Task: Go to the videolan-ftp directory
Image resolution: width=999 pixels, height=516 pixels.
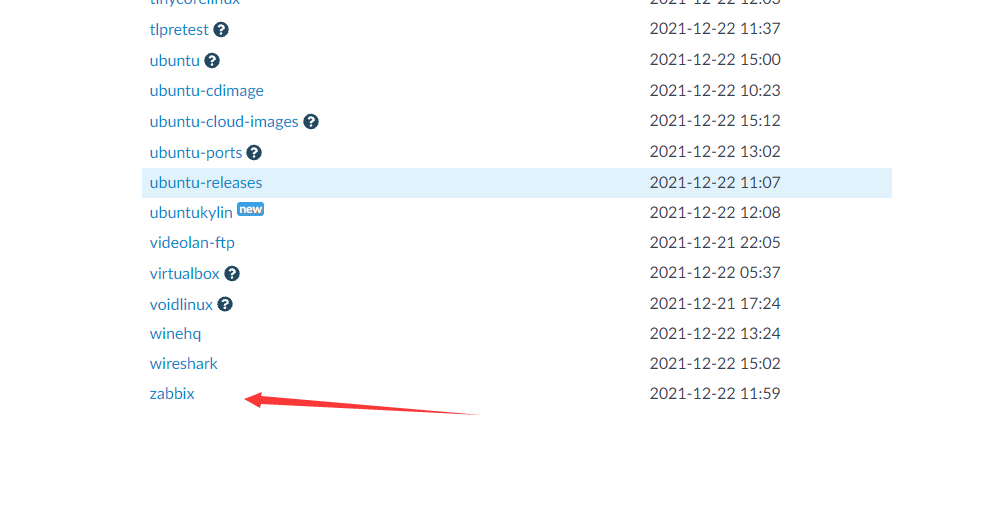Action: pos(192,243)
